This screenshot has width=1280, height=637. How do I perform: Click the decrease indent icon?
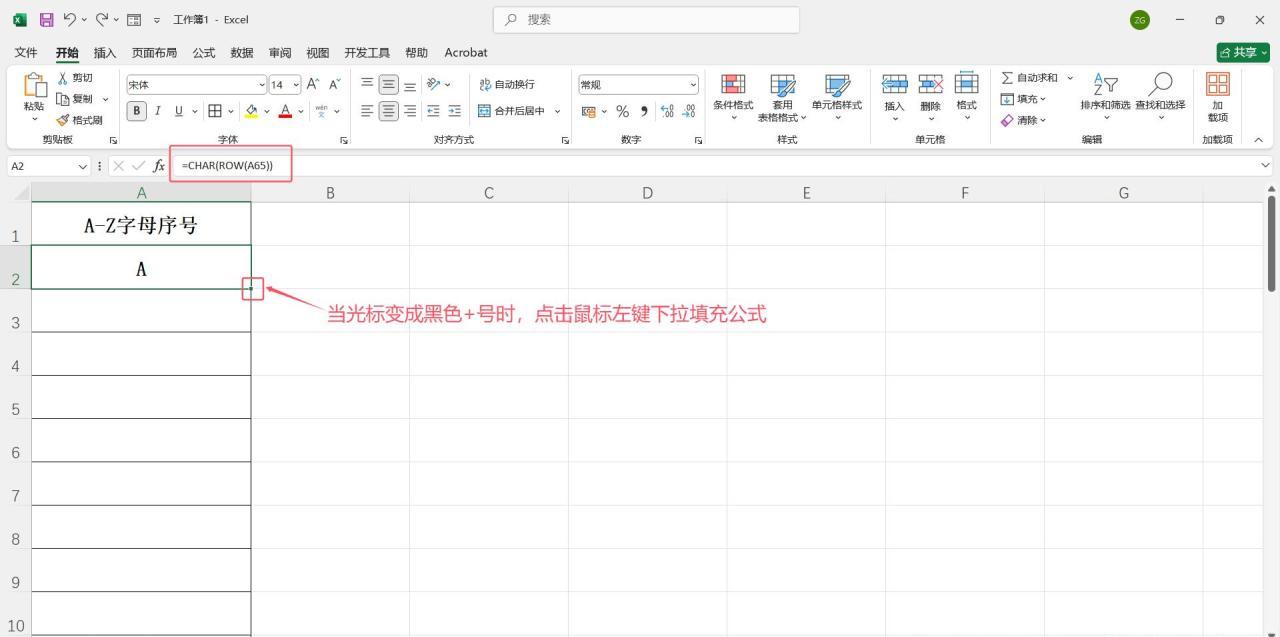click(x=433, y=111)
